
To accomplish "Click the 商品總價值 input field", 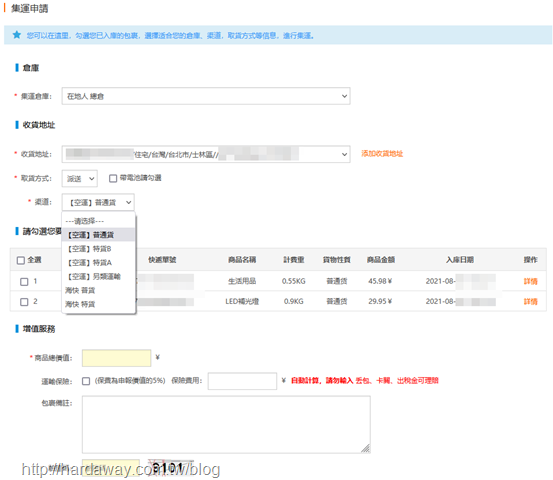I will tap(116, 358).
